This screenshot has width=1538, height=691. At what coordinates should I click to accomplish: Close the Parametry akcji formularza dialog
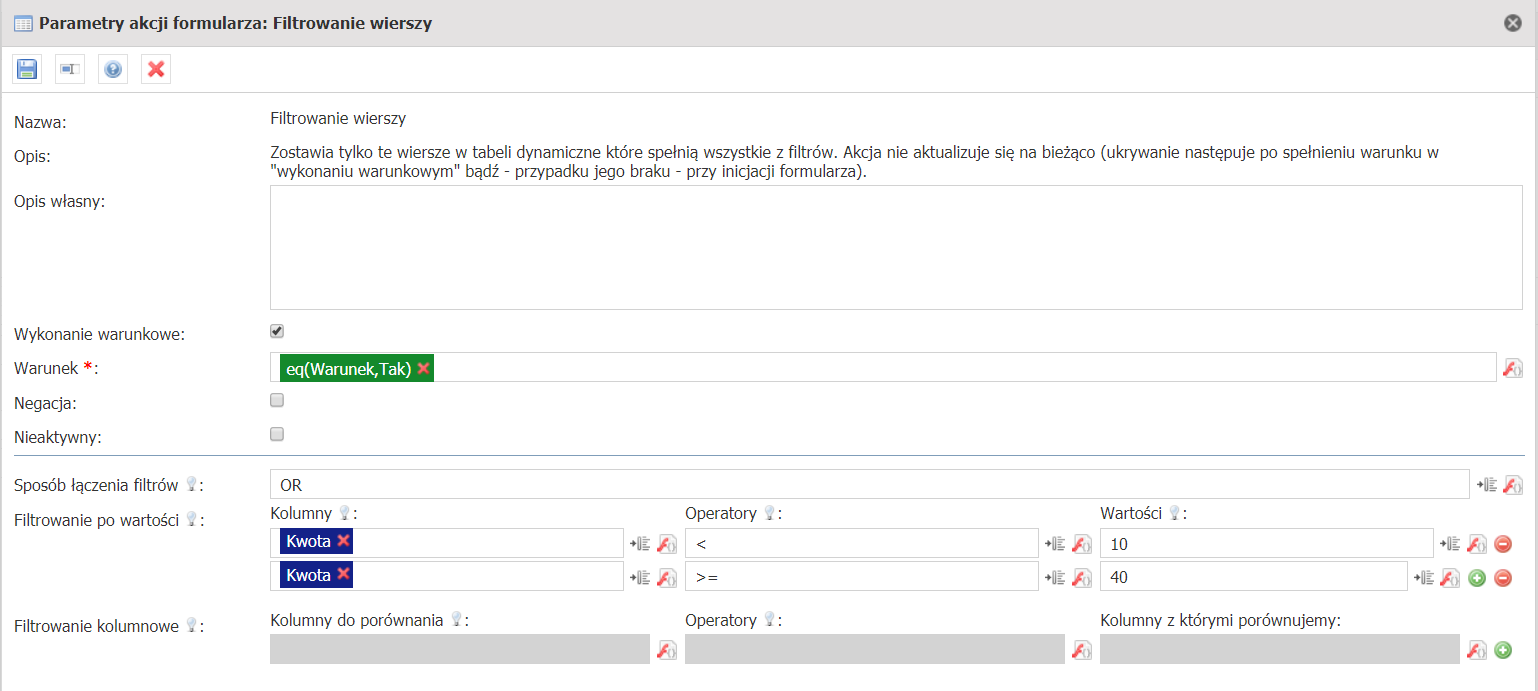[x=1513, y=22]
